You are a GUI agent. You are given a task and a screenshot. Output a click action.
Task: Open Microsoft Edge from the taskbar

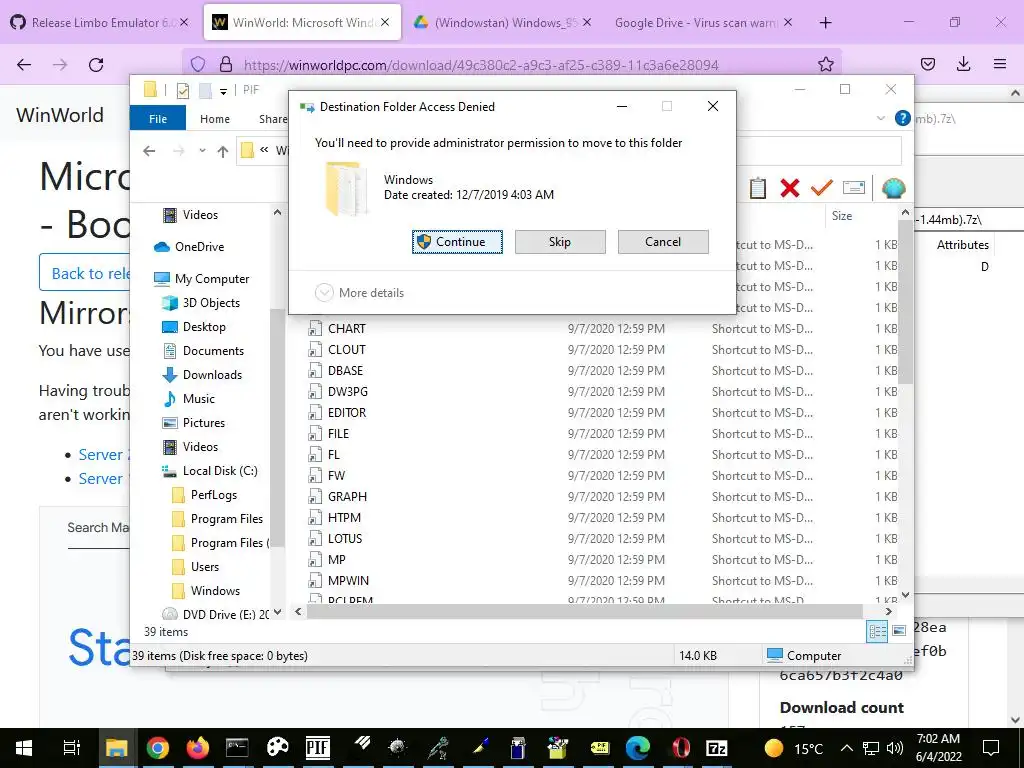tap(637, 747)
